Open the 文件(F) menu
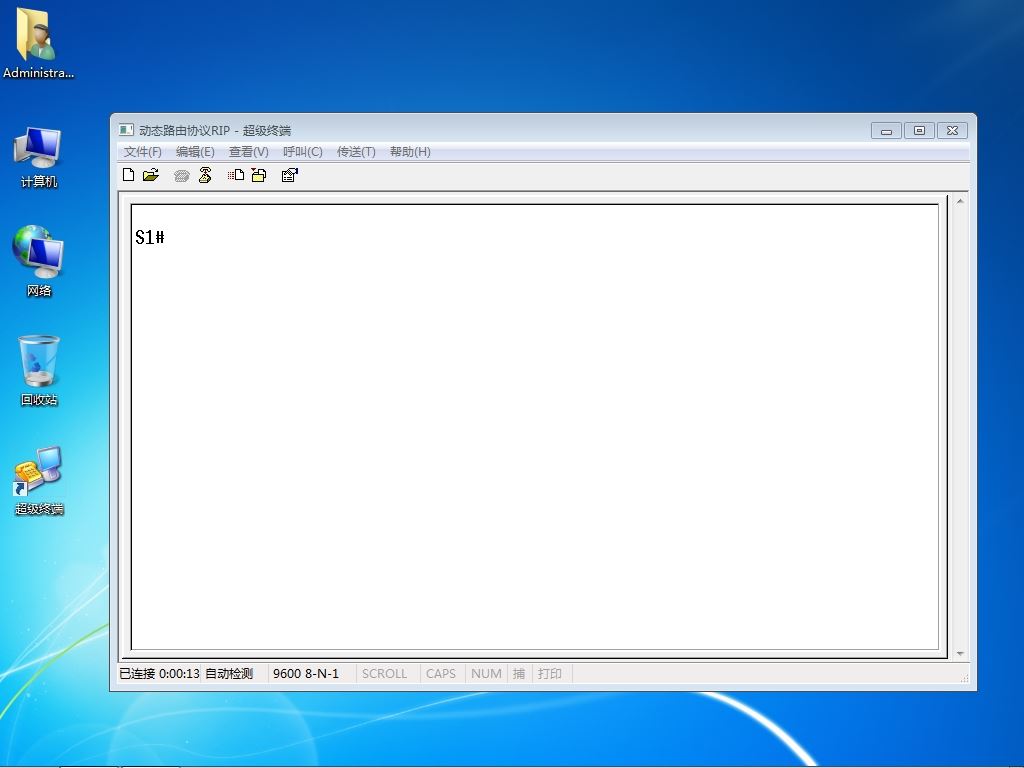This screenshot has width=1024, height=768. coord(142,152)
